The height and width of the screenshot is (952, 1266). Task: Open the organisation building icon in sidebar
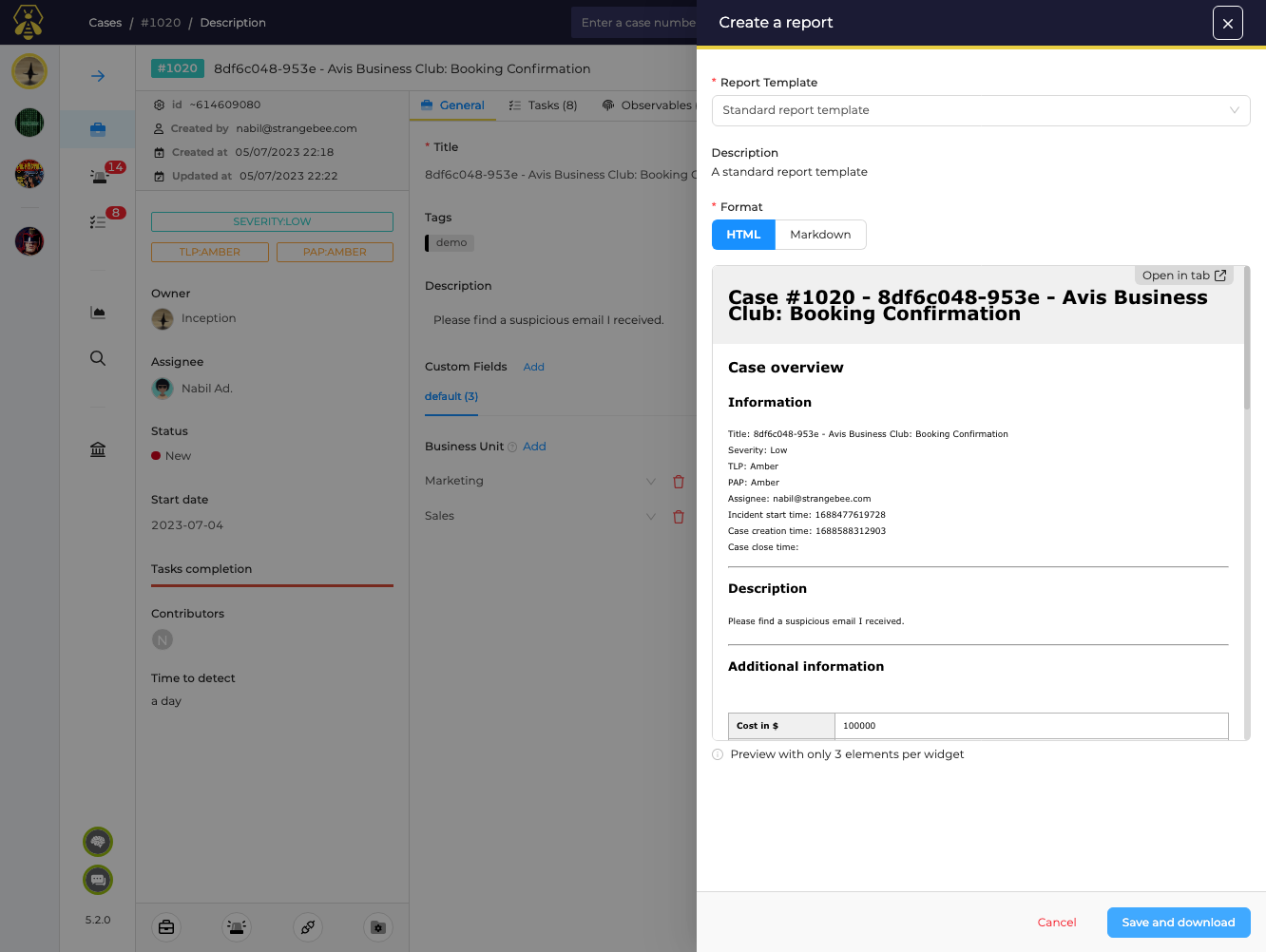[98, 449]
